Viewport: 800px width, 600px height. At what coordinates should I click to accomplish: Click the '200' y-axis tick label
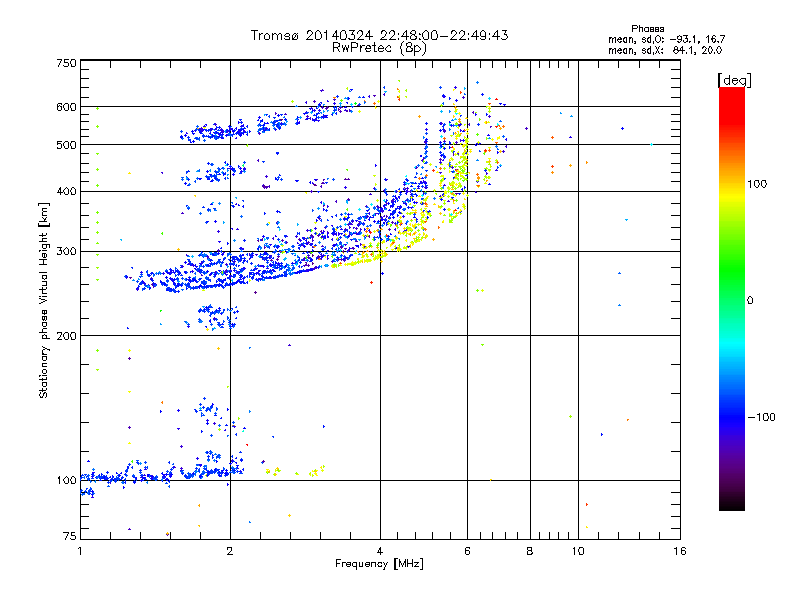(66, 336)
